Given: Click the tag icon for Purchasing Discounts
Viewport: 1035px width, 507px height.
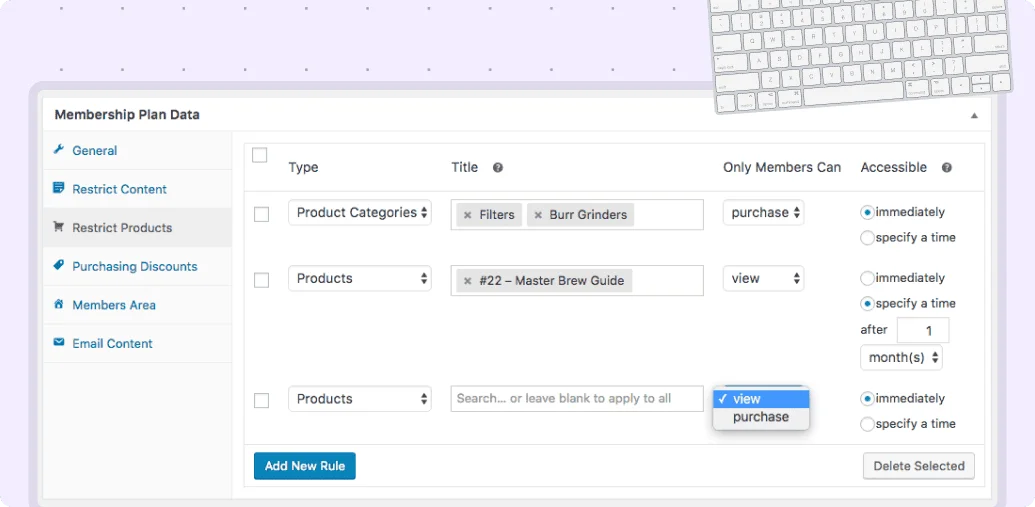Looking at the screenshot, I should tap(59, 265).
